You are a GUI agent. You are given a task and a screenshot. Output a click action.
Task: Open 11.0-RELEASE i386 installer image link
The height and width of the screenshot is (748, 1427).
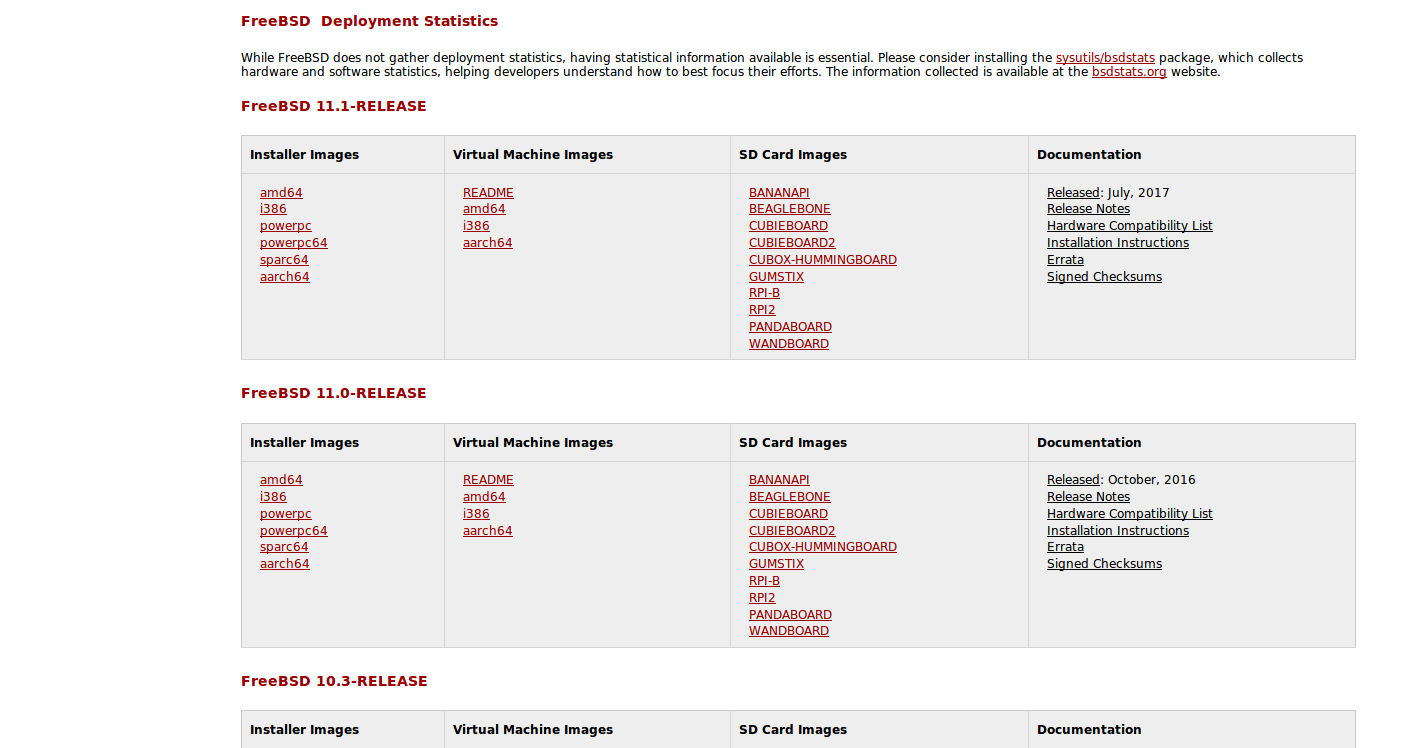tap(273, 497)
